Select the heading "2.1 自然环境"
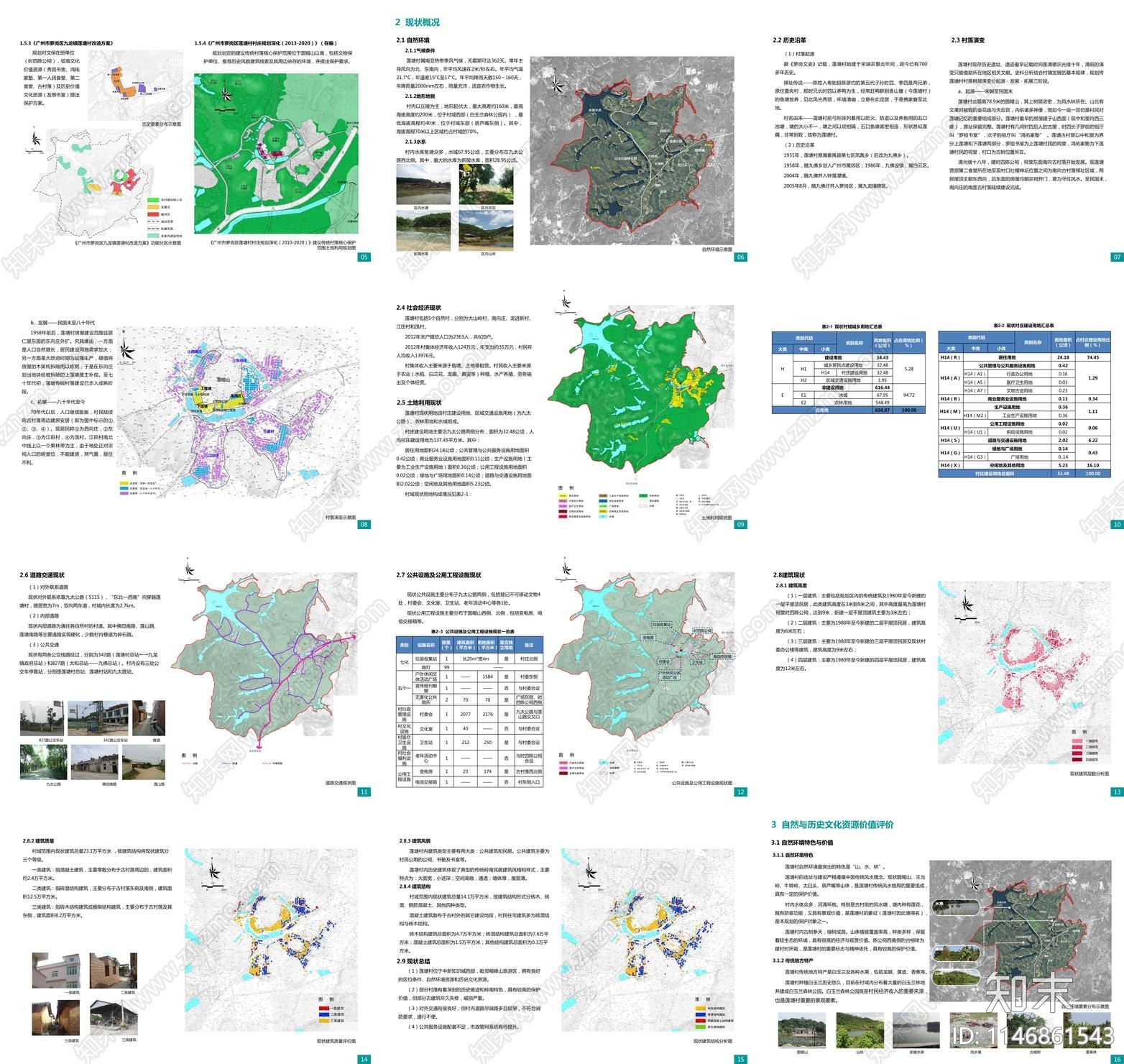 pos(413,40)
